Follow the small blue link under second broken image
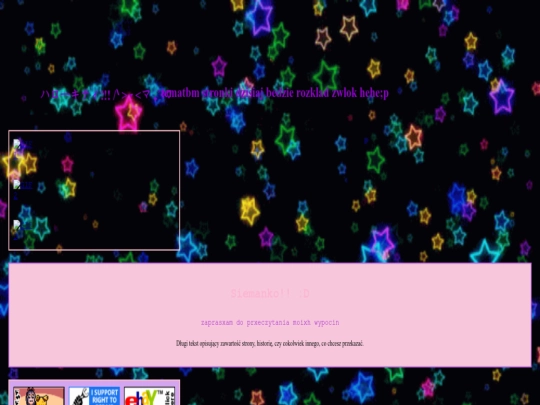540x405 pixels. tap(15, 197)
